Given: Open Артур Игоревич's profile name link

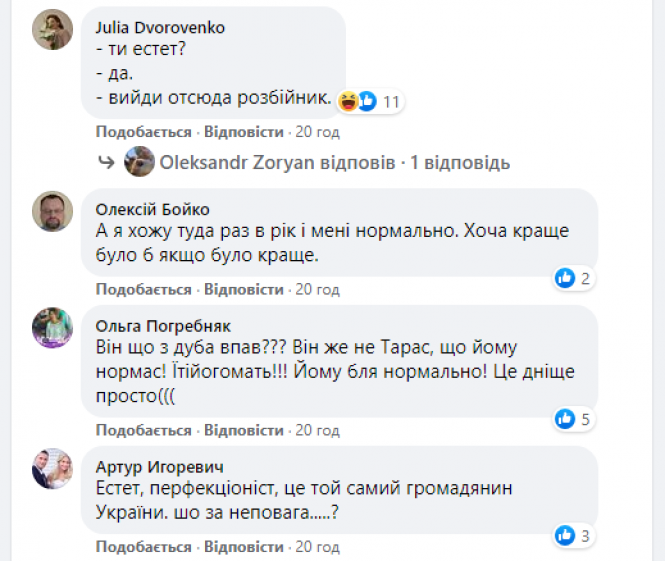Looking at the screenshot, I should click(158, 465).
